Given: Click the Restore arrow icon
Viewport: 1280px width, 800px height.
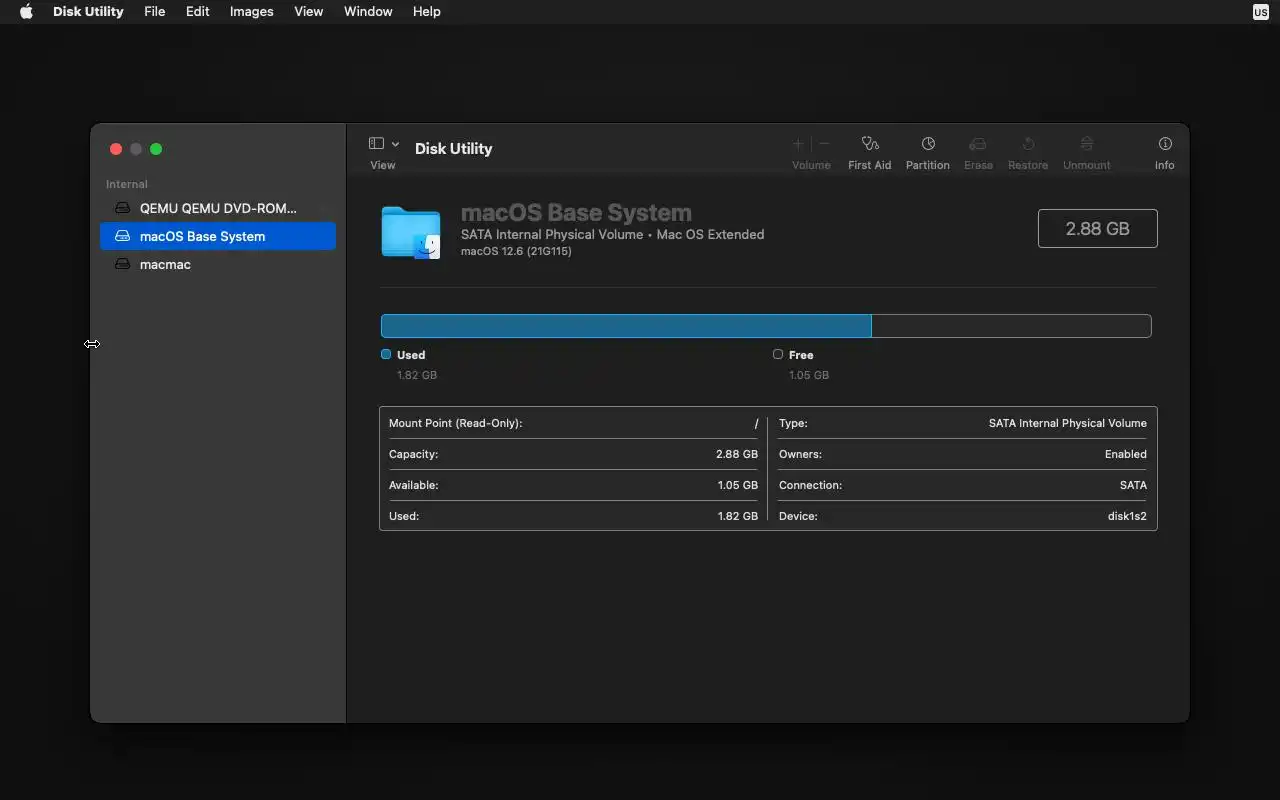Looking at the screenshot, I should [1028, 144].
